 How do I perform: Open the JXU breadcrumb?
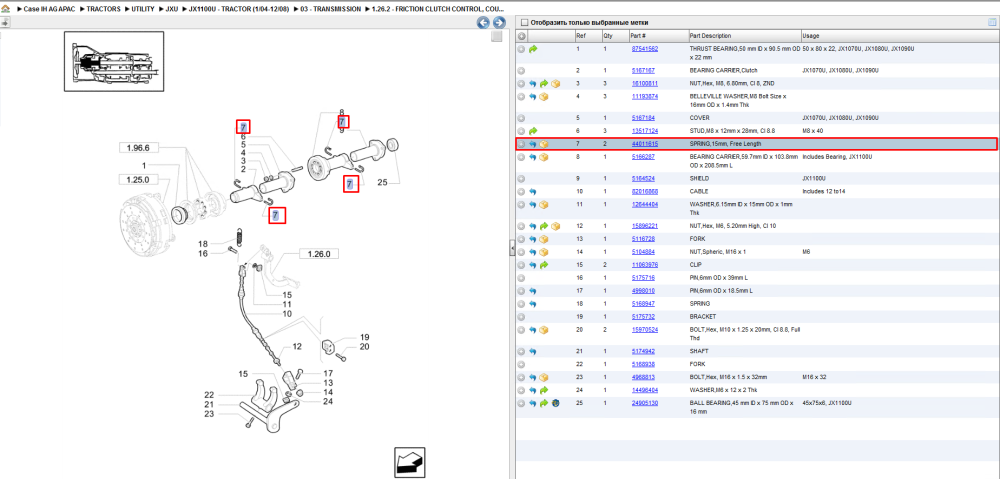(x=172, y=10)
